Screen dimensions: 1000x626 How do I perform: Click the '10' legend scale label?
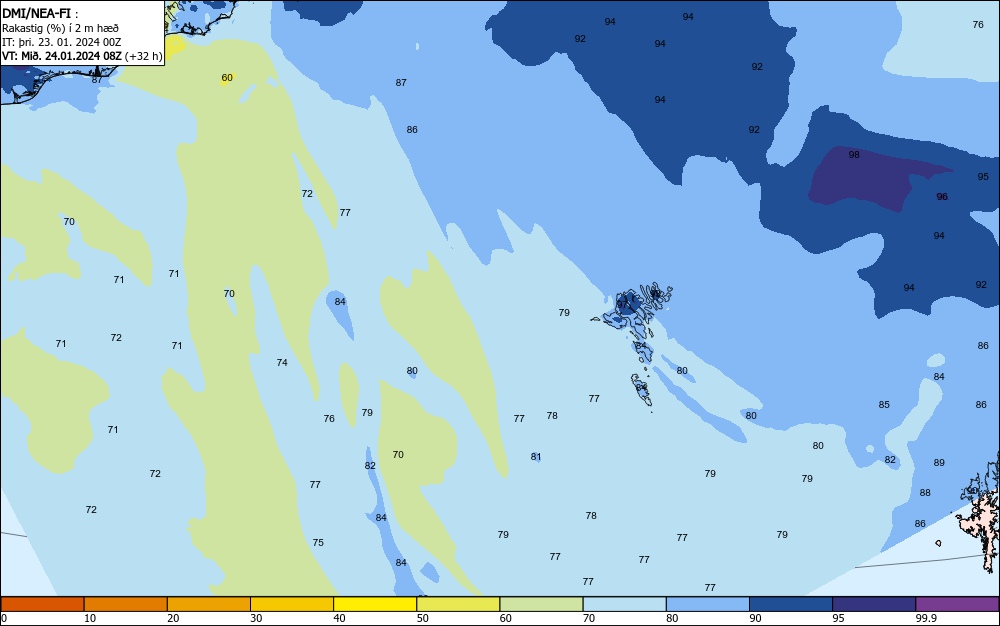tap(90, 618)
